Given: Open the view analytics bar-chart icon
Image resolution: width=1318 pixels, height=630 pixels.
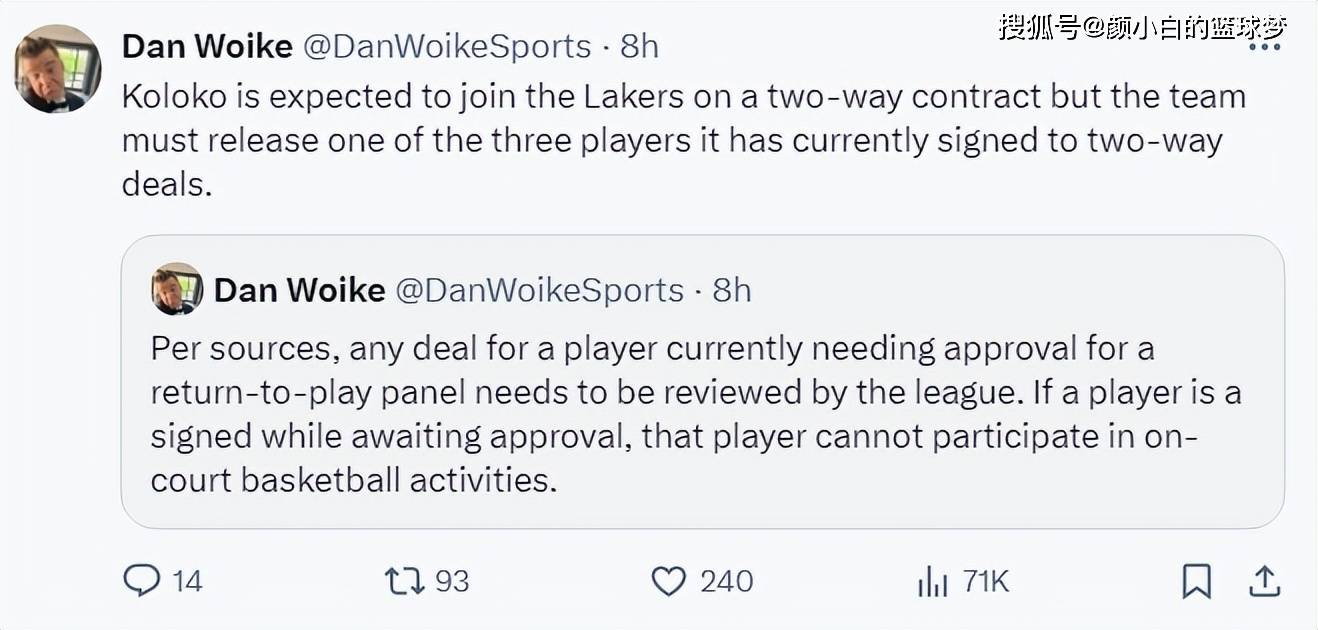Looking at the screenshot, I should point(932,581).
